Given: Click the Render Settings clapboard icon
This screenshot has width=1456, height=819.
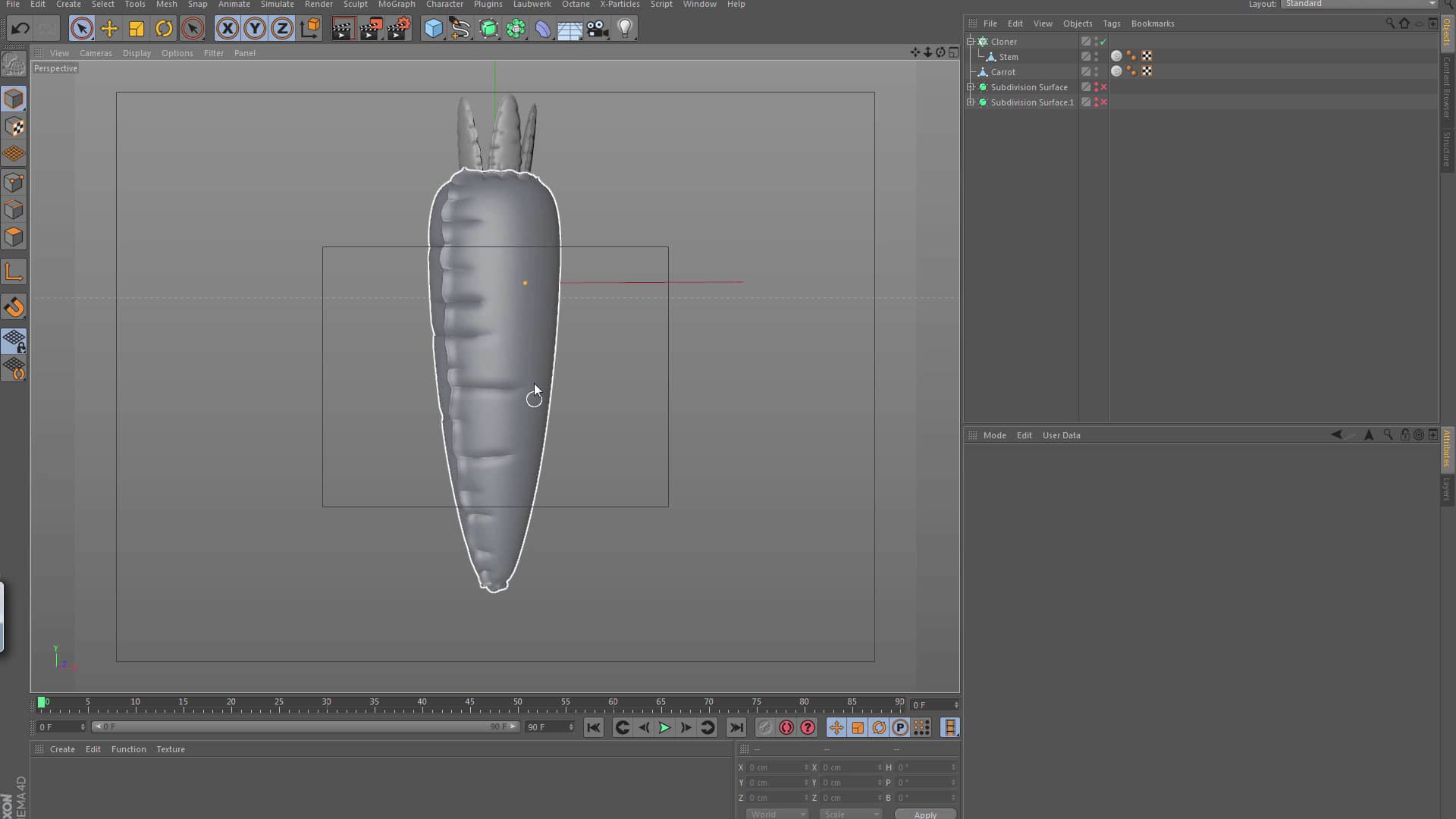Looking at the screenshot, I should click(398, 28).
